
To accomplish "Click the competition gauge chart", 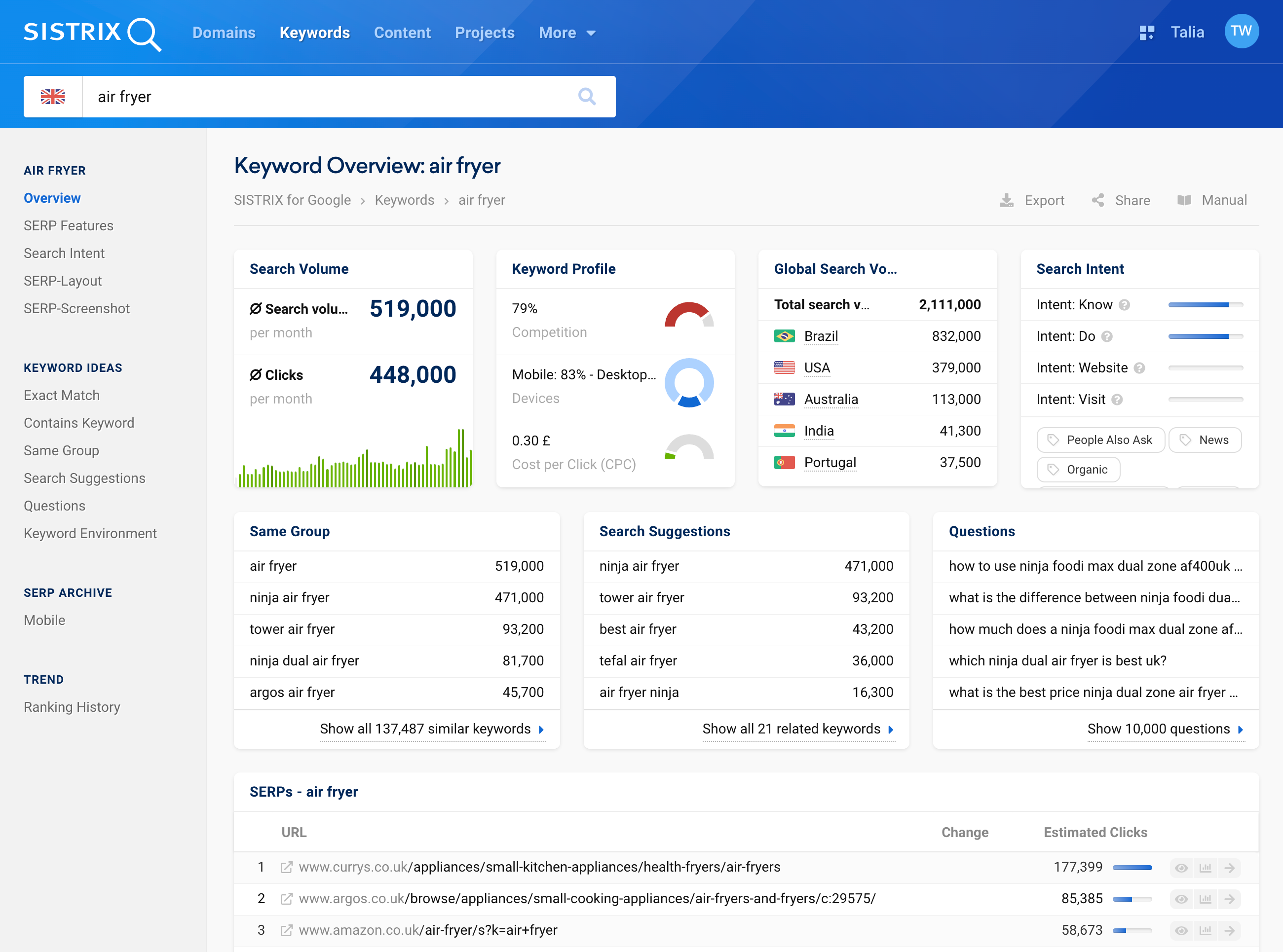I will [x=689, y=315].
